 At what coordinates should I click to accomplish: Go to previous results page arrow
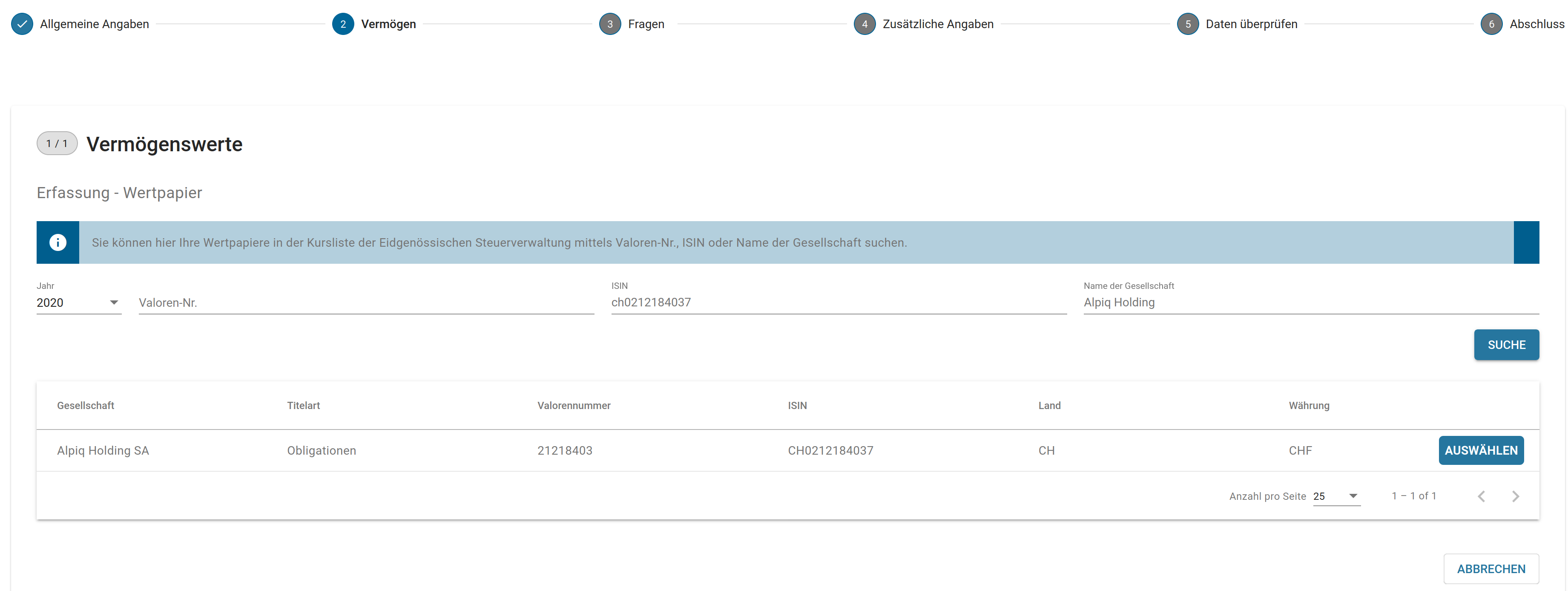point(1481,496)
